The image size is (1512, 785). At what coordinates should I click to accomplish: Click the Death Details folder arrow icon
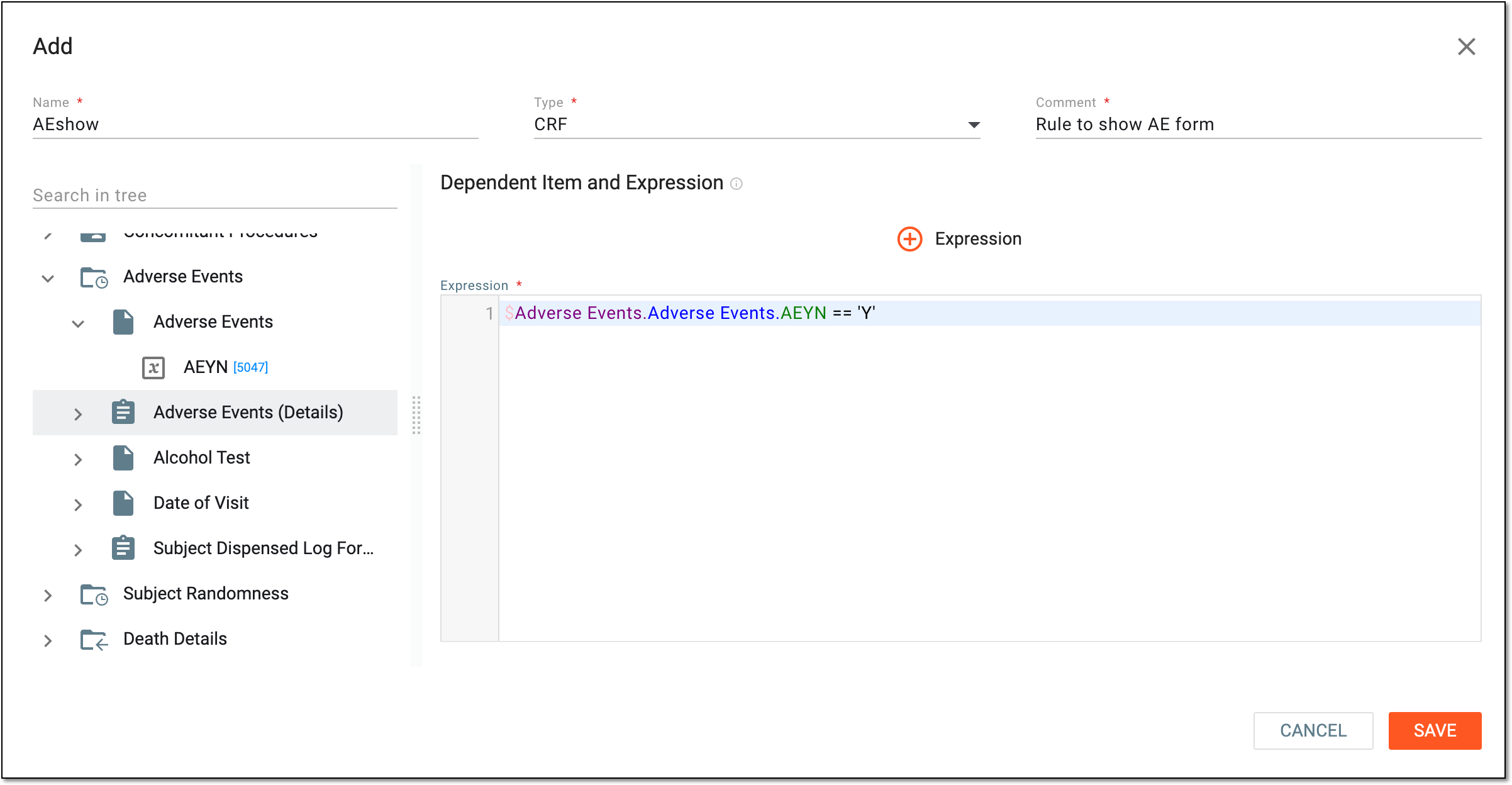[94, 640]
